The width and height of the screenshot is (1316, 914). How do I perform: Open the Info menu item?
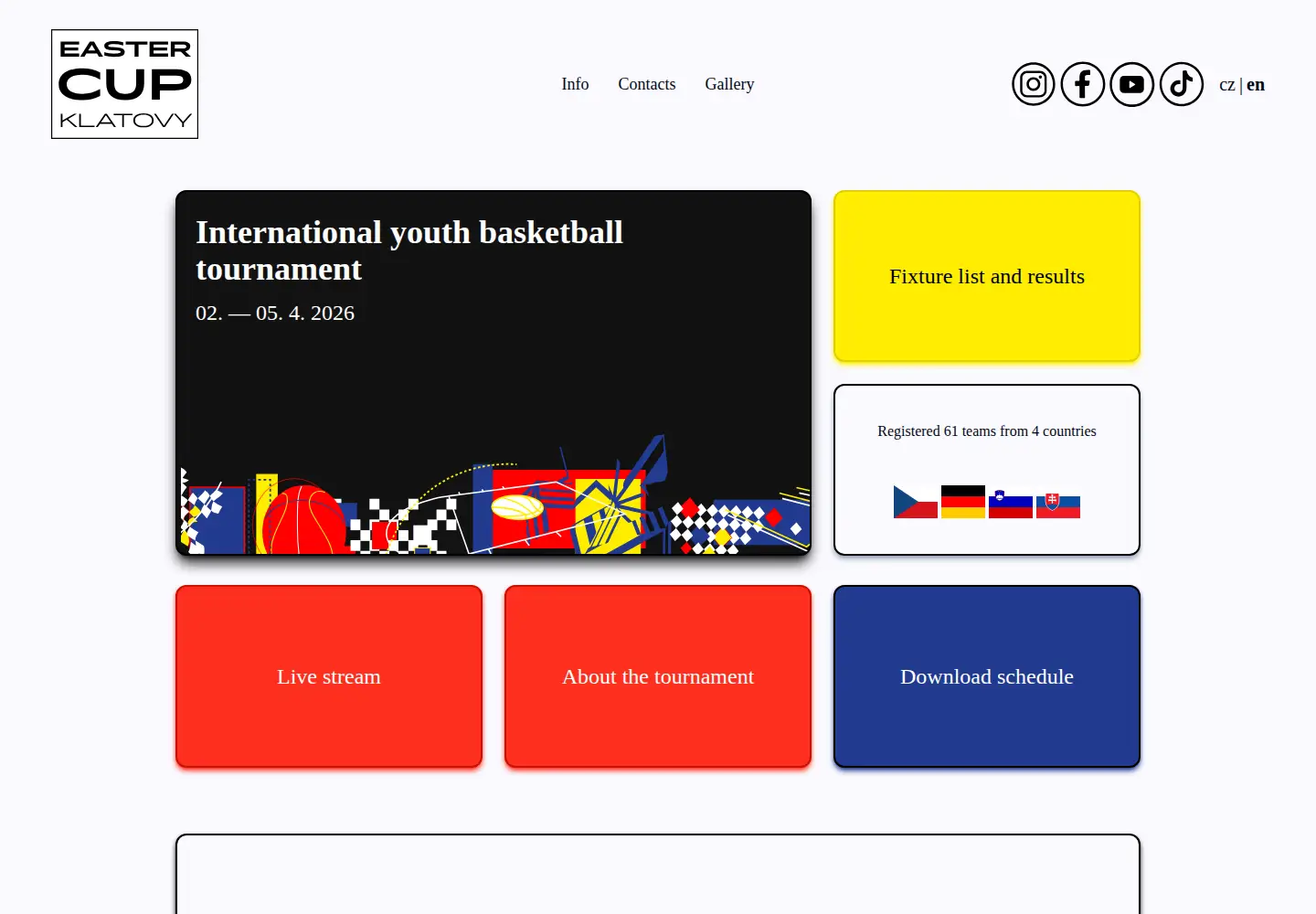pyautogui.click(x=575, y=84)
